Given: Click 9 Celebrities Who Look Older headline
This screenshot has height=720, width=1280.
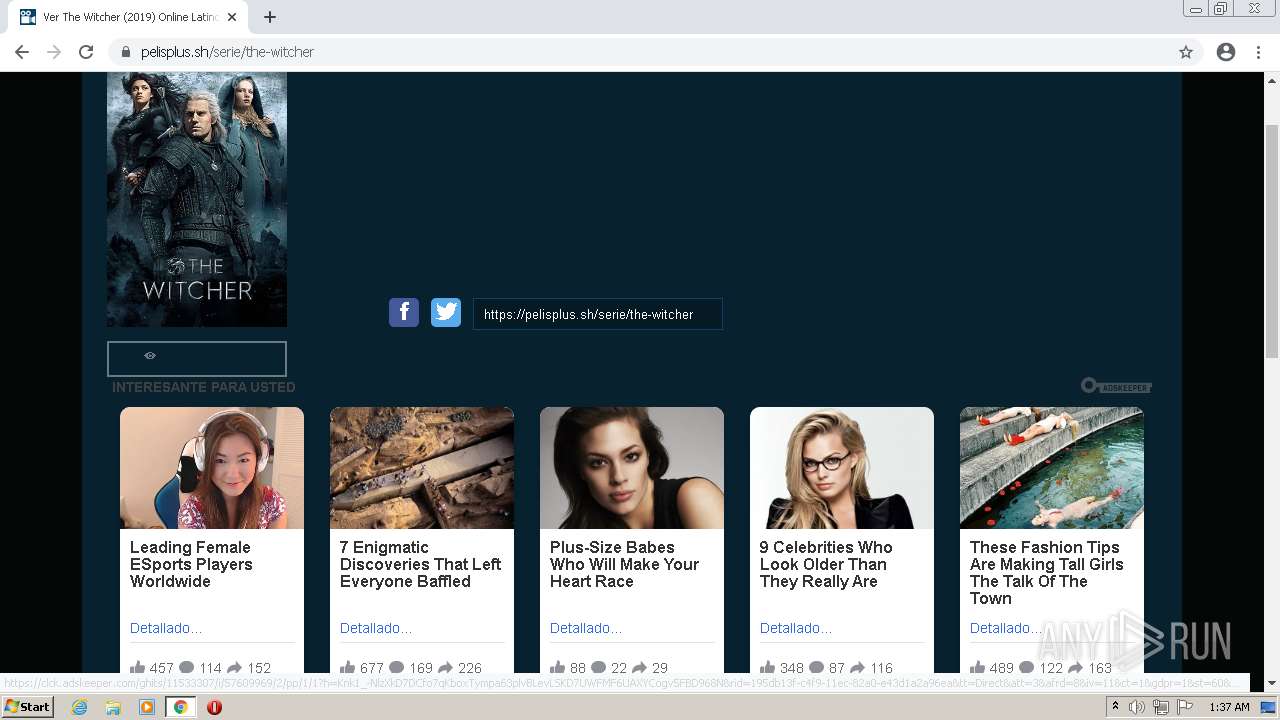Looking at the screenshot, I should [x=826, y=564].
